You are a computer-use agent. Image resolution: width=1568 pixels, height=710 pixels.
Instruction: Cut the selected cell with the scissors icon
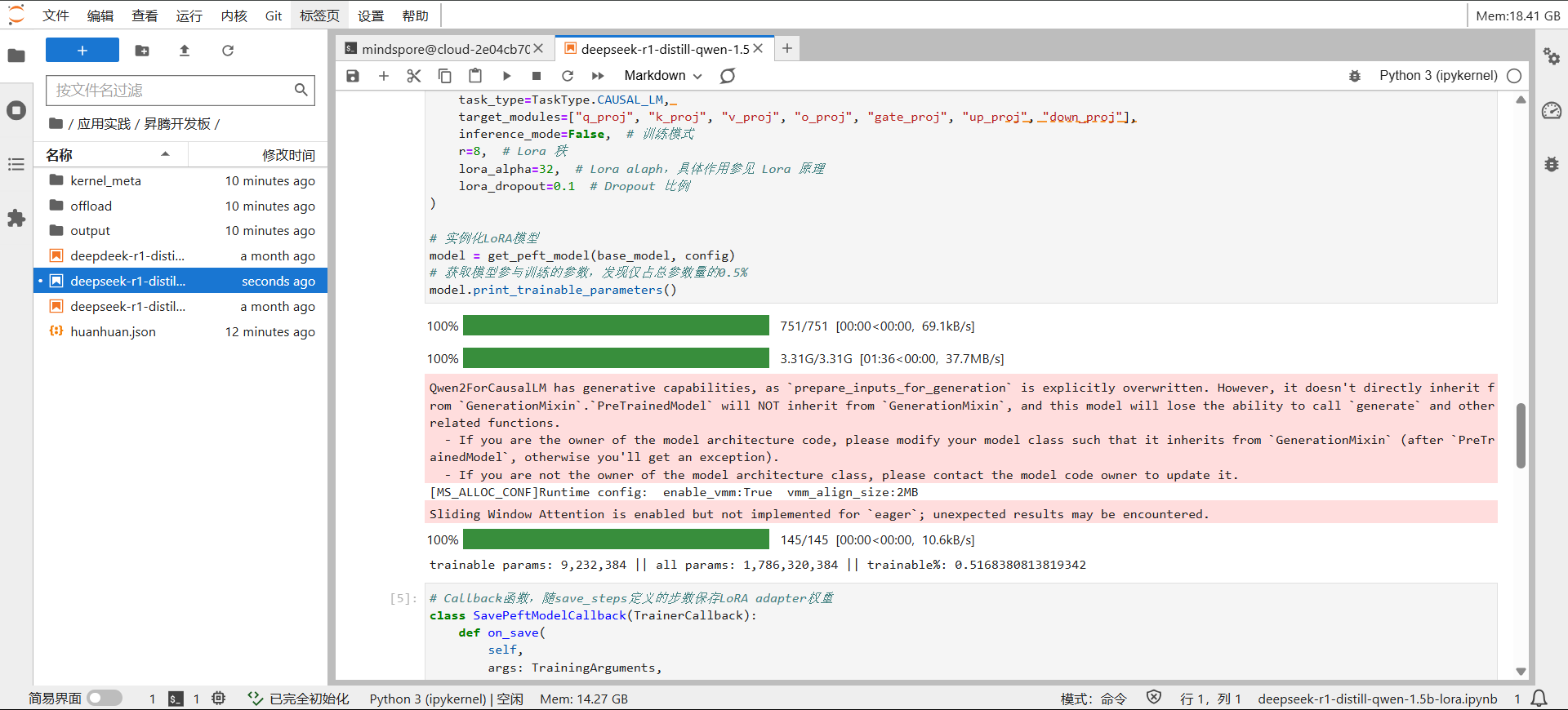point(414,76)
